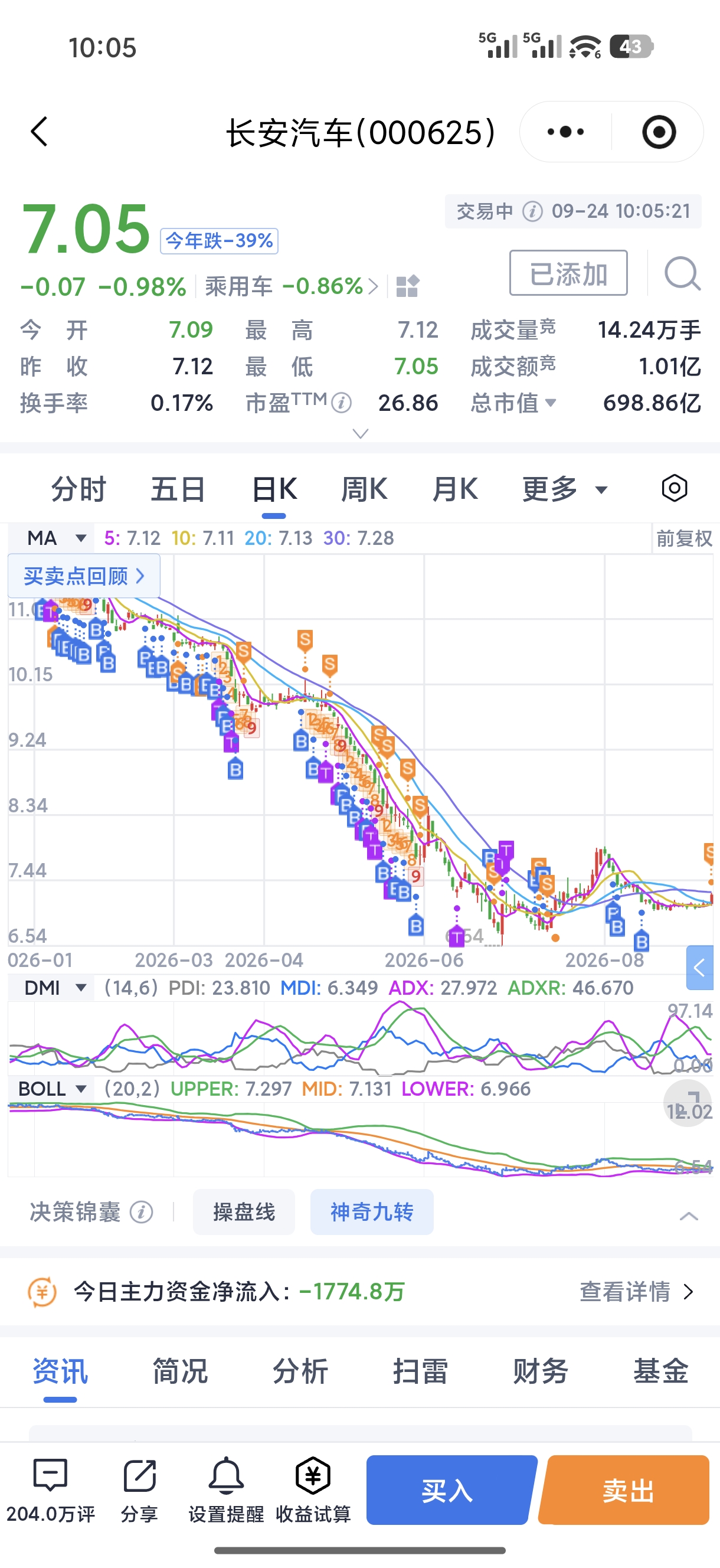This screenshot has height=1568, width=720.
Task: Tap the 2026-06 date axis label
Action: coord(424,960)
